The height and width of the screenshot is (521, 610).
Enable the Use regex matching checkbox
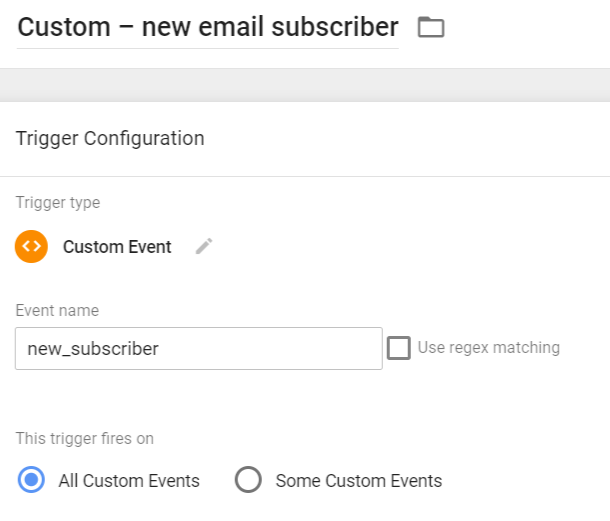399,348
